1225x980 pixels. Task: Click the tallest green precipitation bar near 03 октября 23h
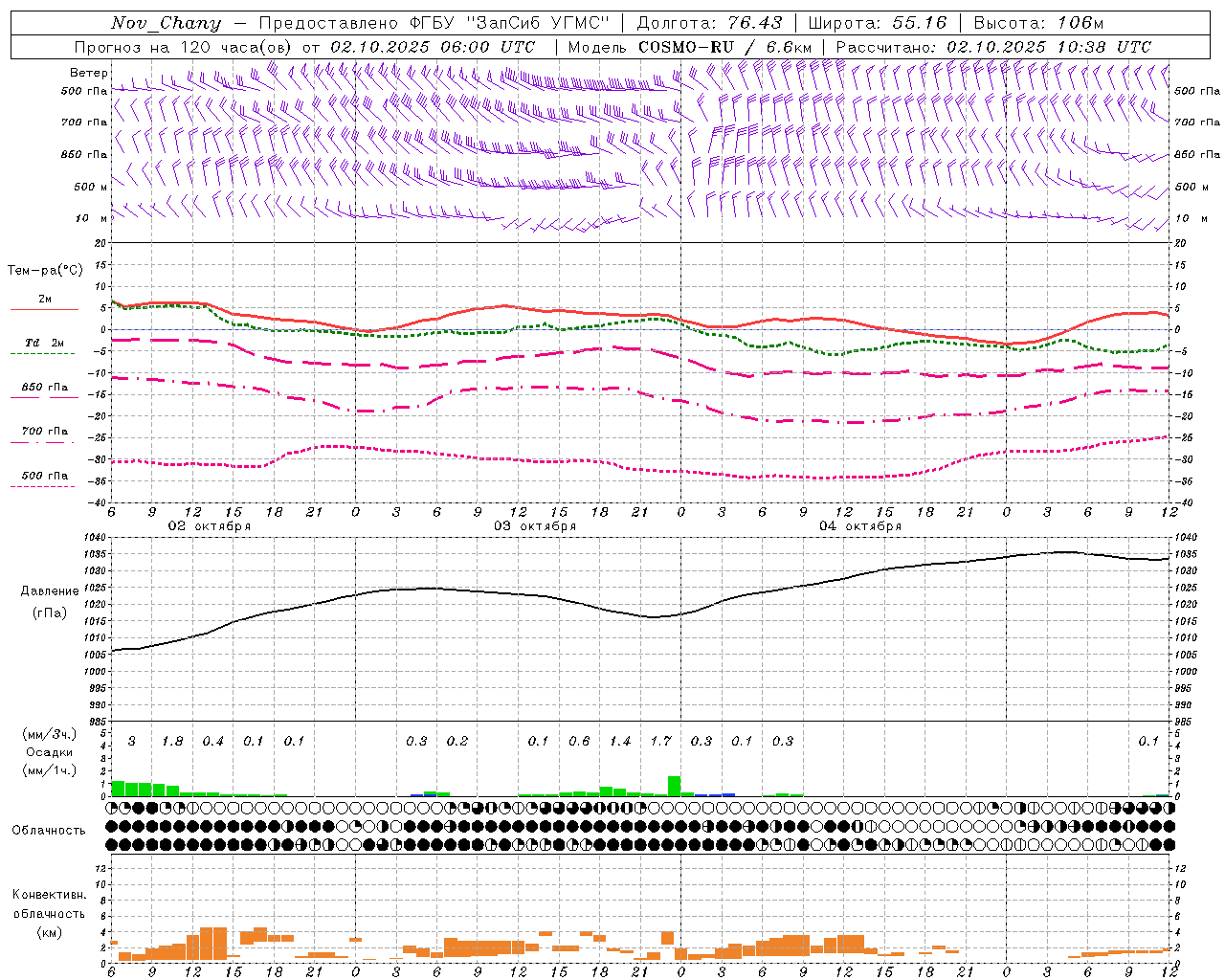(674, 786)
